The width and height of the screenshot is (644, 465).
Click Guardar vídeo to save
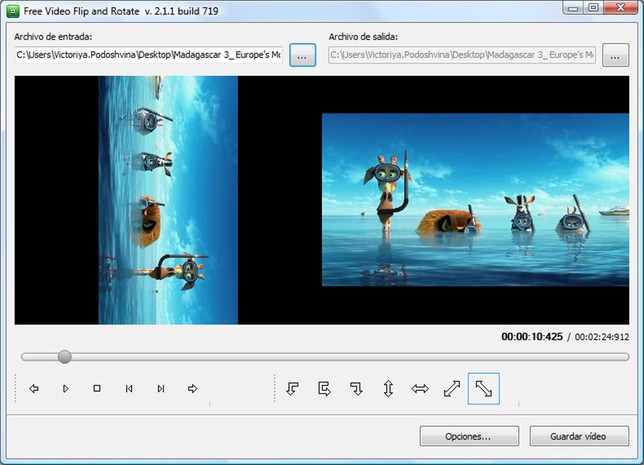pos(579,436)
